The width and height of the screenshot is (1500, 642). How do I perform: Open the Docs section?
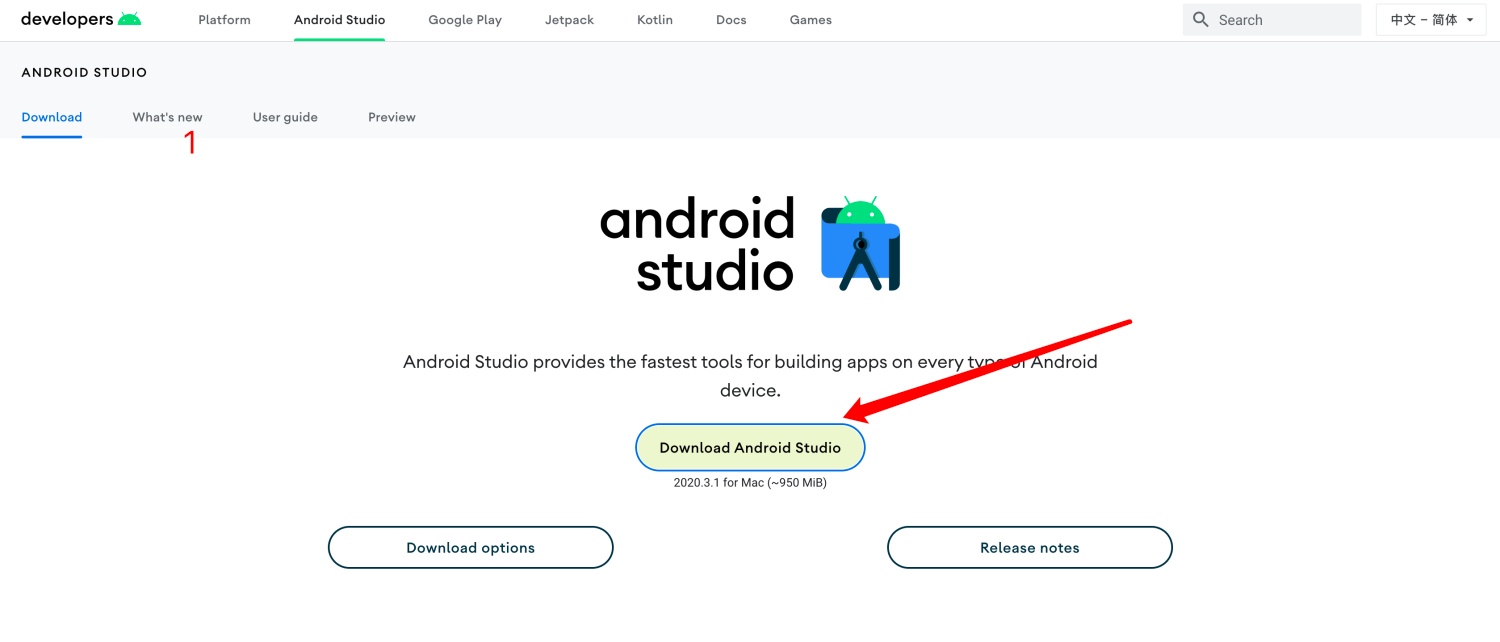pyautogui.click(x=731, y=20)
